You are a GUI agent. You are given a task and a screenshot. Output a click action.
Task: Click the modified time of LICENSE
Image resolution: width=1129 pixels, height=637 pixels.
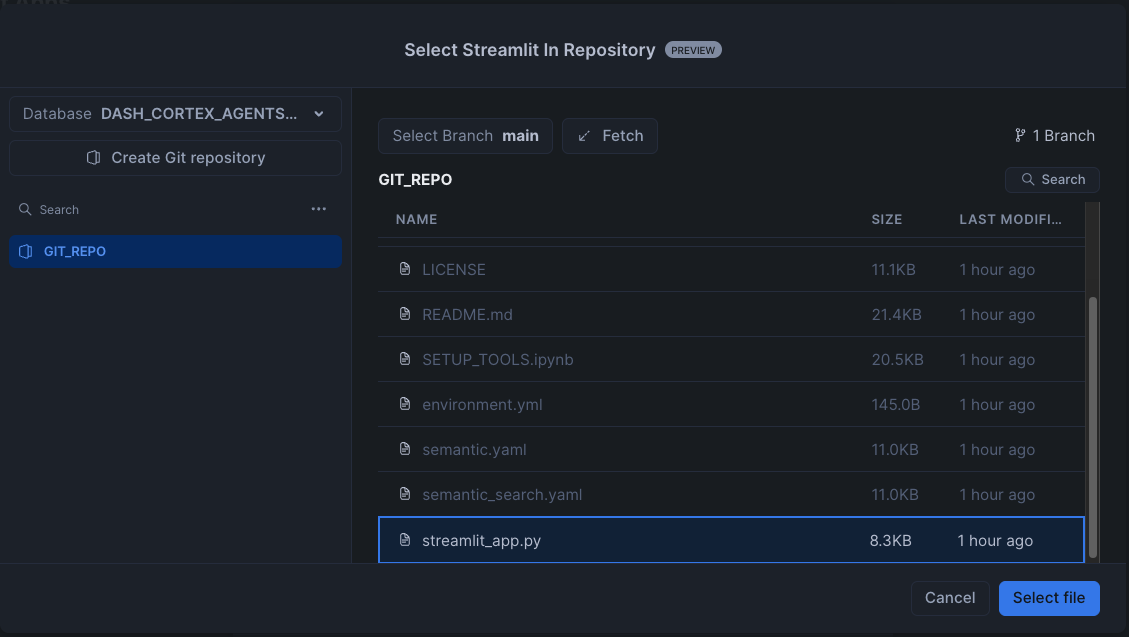pos(997,269)
